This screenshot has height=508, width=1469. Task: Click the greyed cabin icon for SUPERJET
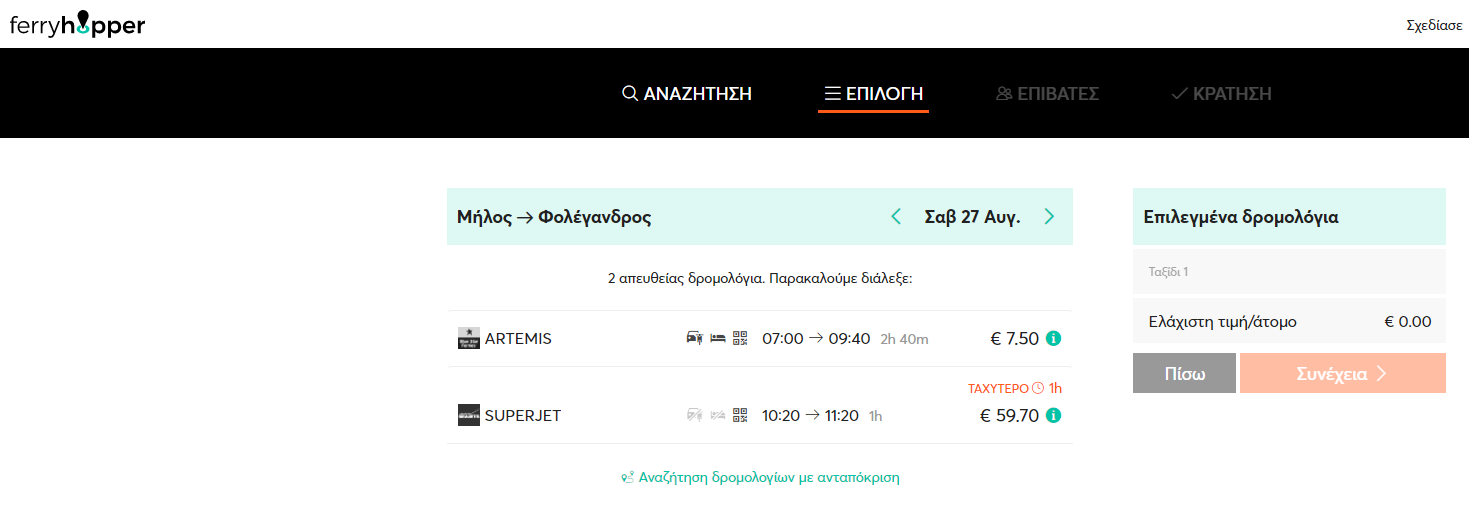pyautogui.click(x=718, y=414)
